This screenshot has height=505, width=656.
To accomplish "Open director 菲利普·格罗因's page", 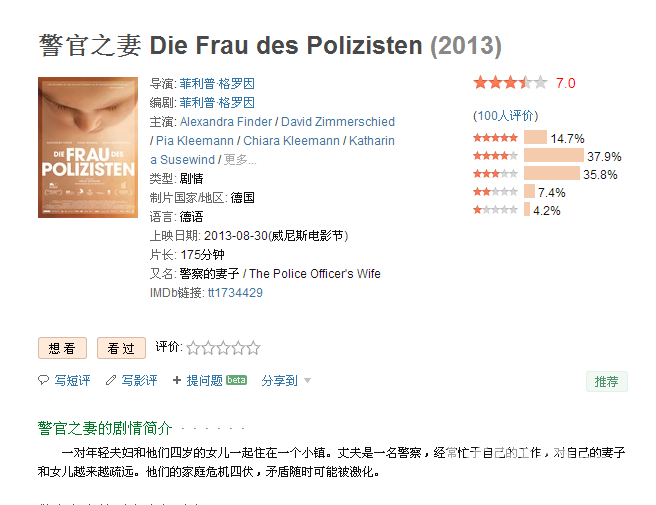I will [x=217, y=84].
